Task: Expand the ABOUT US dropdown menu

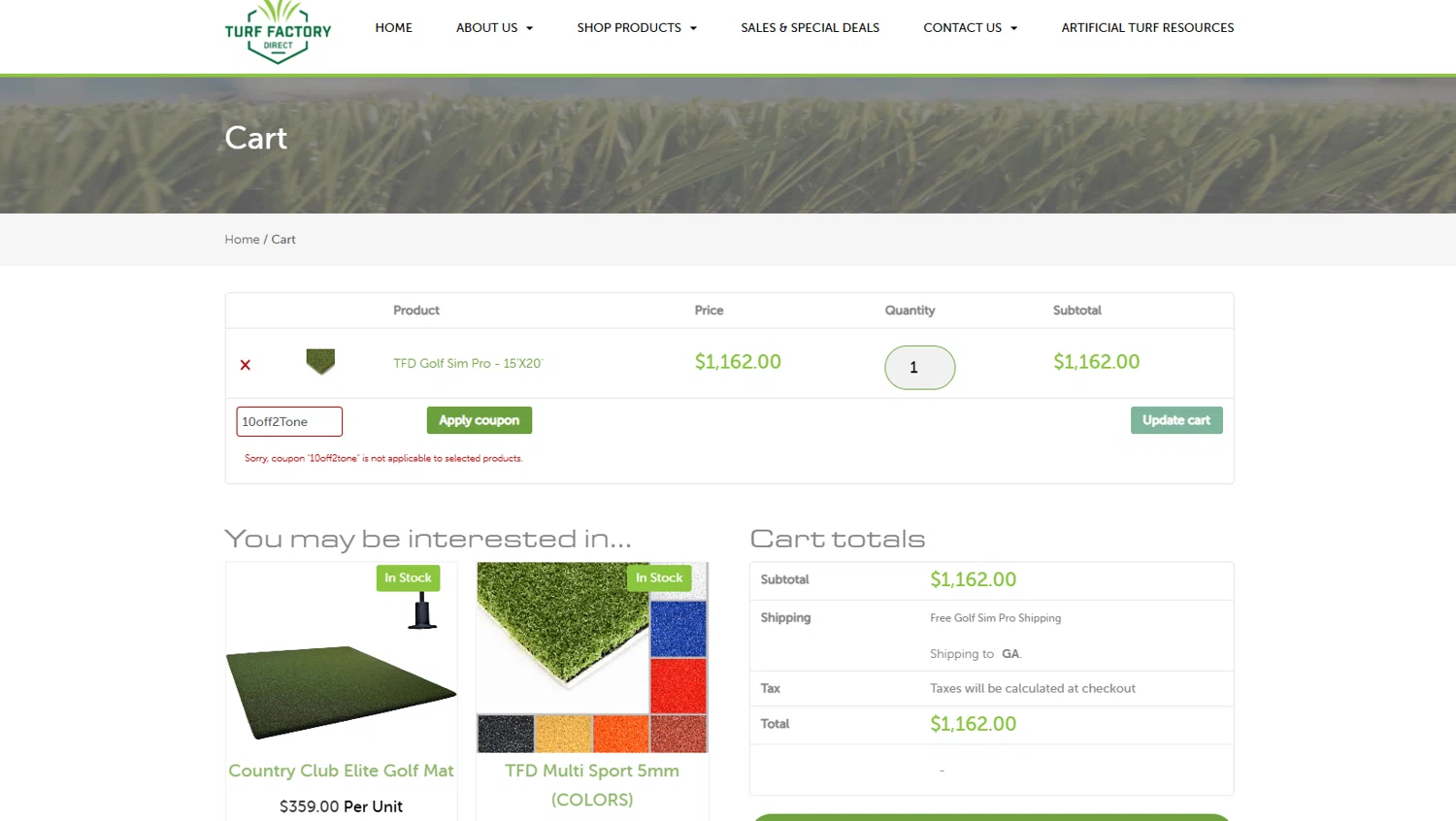Action: (495, 28)
